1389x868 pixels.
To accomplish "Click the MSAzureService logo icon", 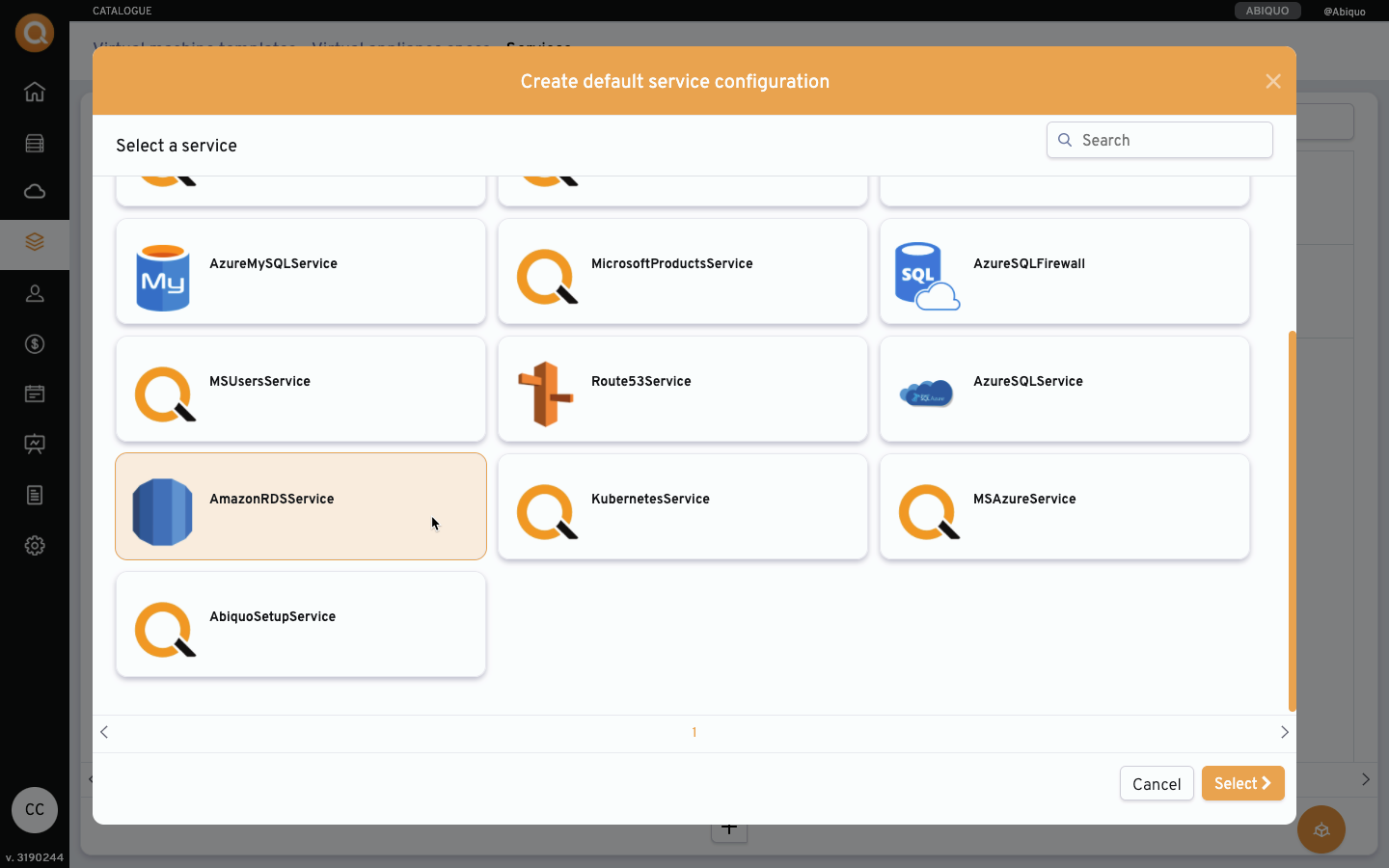I will coord(929,512).
